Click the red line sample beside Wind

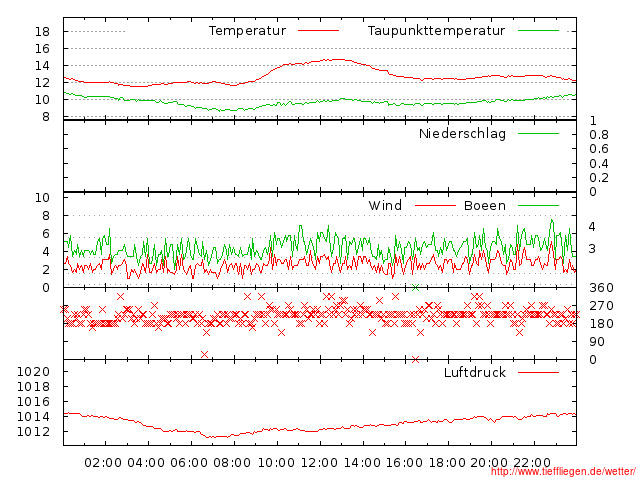point(435,205)
